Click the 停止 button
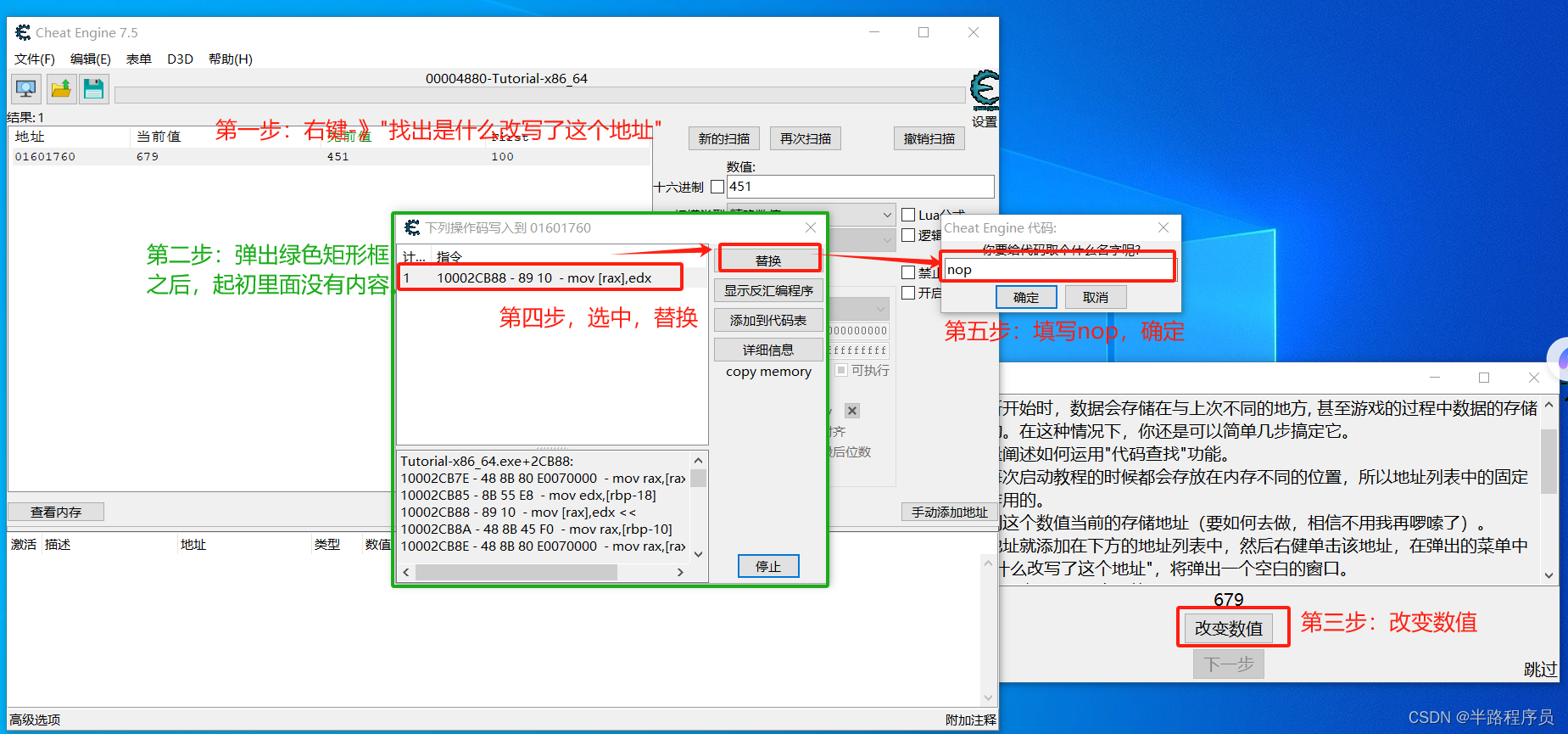The width and height of the screenshot is (1568, 734). [768, 566]
